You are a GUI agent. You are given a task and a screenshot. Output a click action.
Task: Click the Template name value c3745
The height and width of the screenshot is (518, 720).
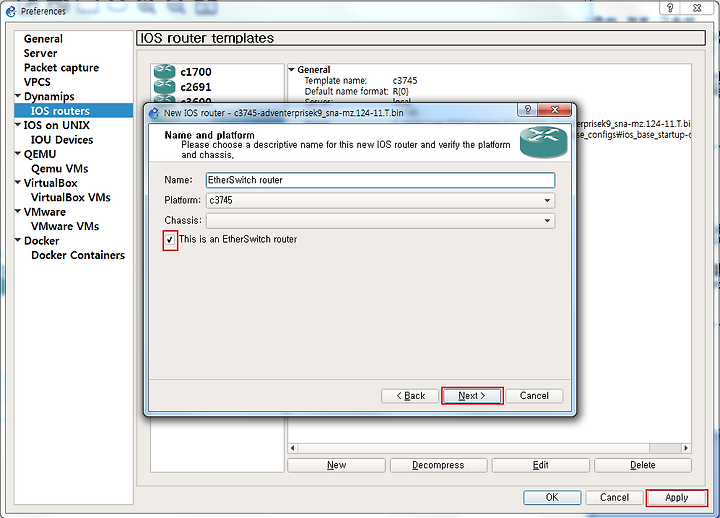[405, 81]
